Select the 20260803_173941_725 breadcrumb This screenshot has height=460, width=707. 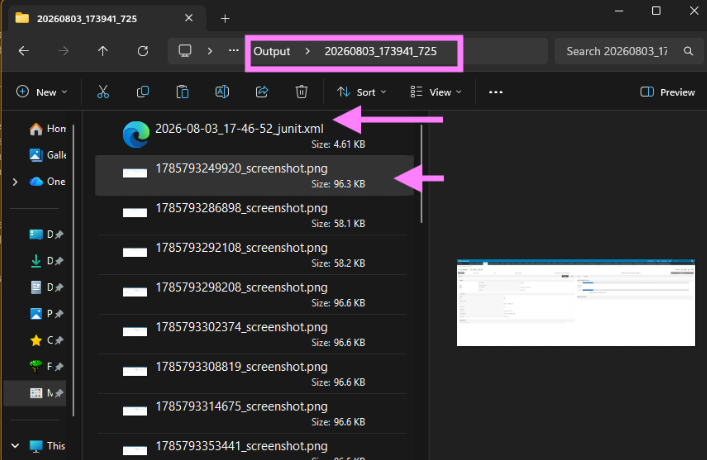click(x=381, y=51)
